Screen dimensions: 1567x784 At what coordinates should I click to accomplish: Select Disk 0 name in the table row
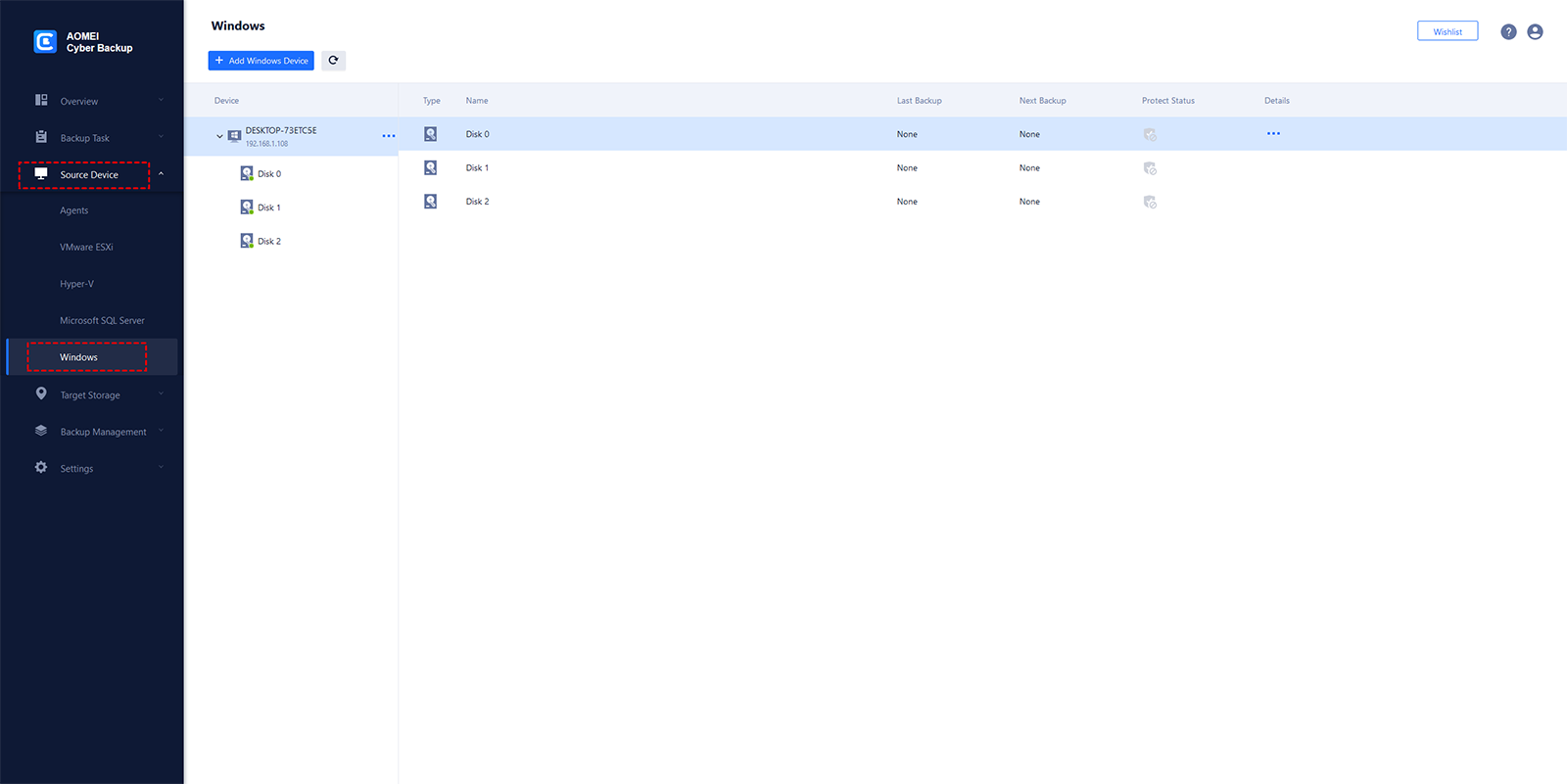tap(478, 134)
